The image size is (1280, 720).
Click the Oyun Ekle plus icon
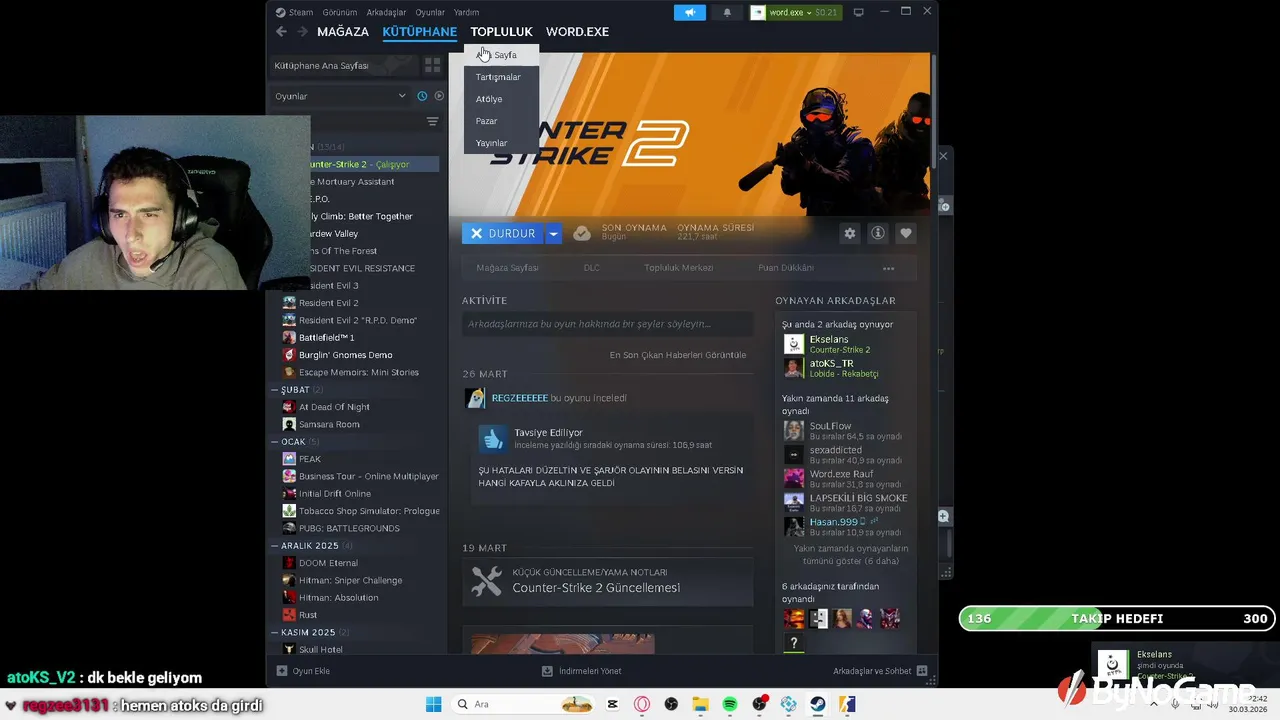click(x=282, y=671)
